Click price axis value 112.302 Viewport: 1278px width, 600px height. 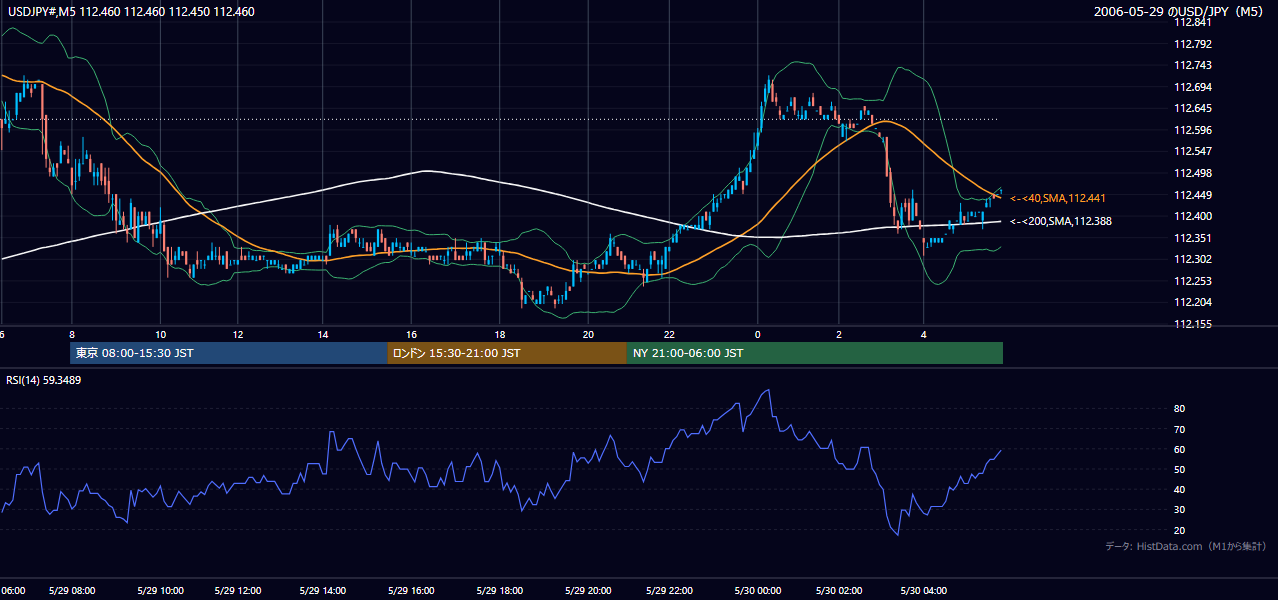click(x=1194, y=259)
